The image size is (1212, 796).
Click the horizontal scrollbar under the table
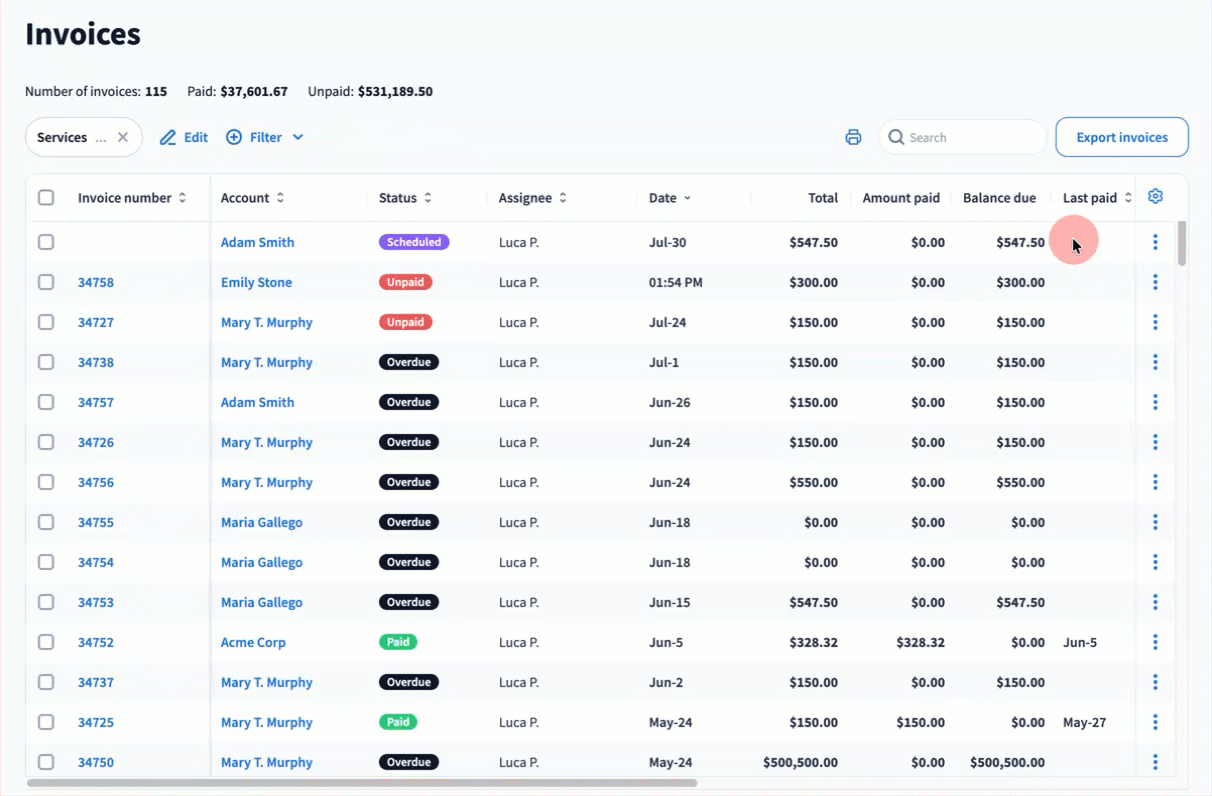pos(362,783)
